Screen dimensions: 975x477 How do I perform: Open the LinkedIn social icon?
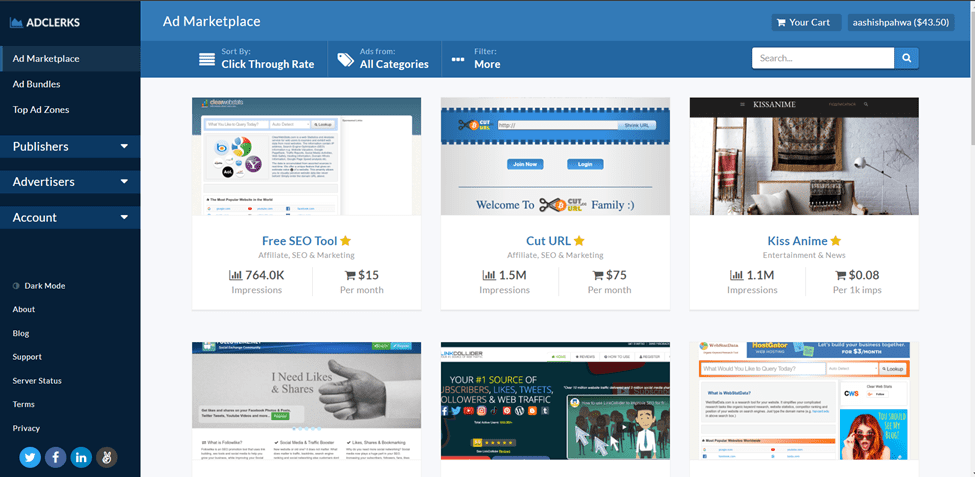click(81, 457)
